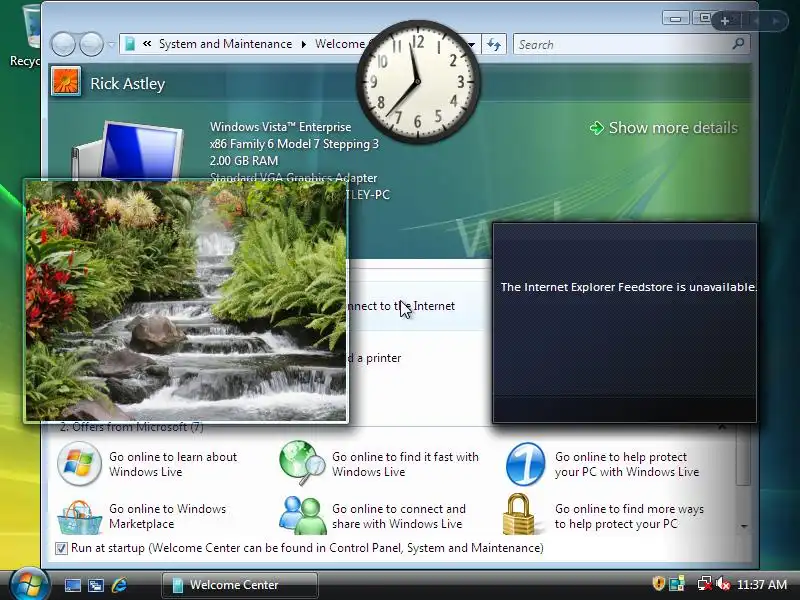
Task: Click Go online to connect and share text
Action: click(398, 516)
